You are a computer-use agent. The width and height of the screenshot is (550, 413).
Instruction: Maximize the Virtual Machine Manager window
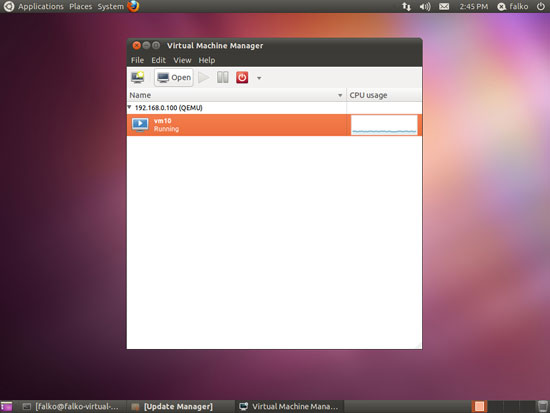coord(156,46)
